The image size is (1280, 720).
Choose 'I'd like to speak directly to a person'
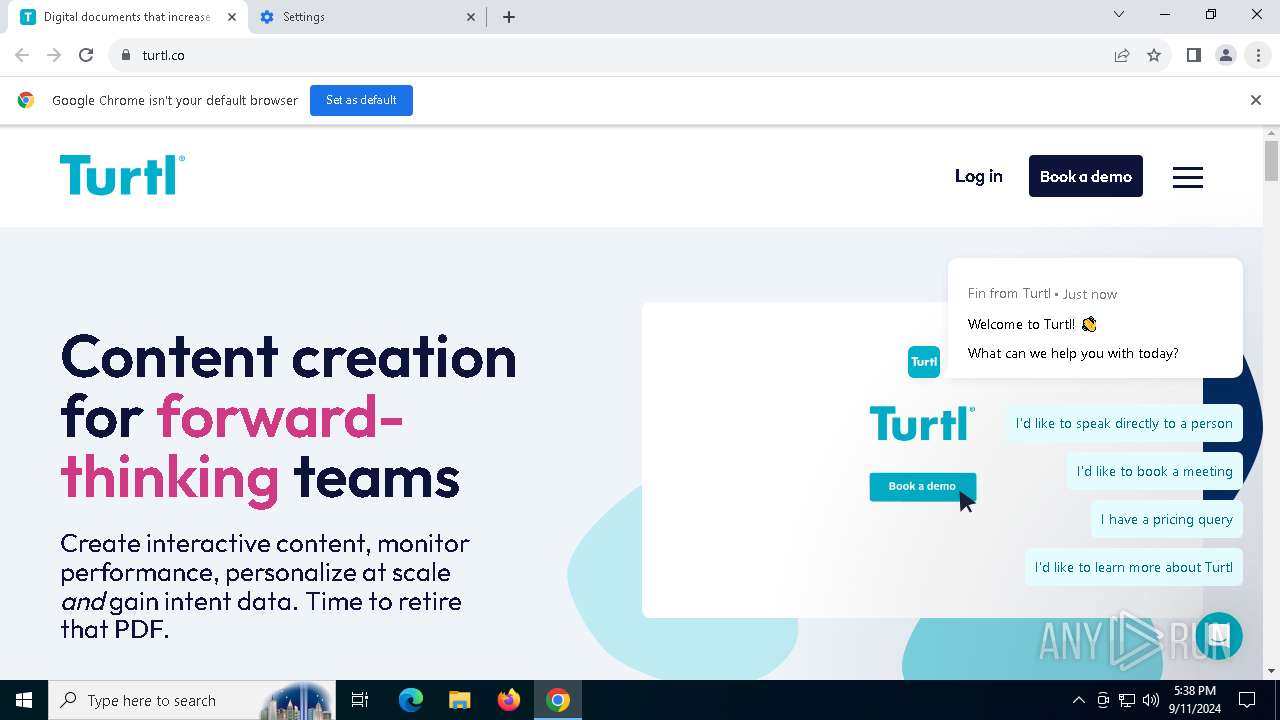[x=1124, y=423]
